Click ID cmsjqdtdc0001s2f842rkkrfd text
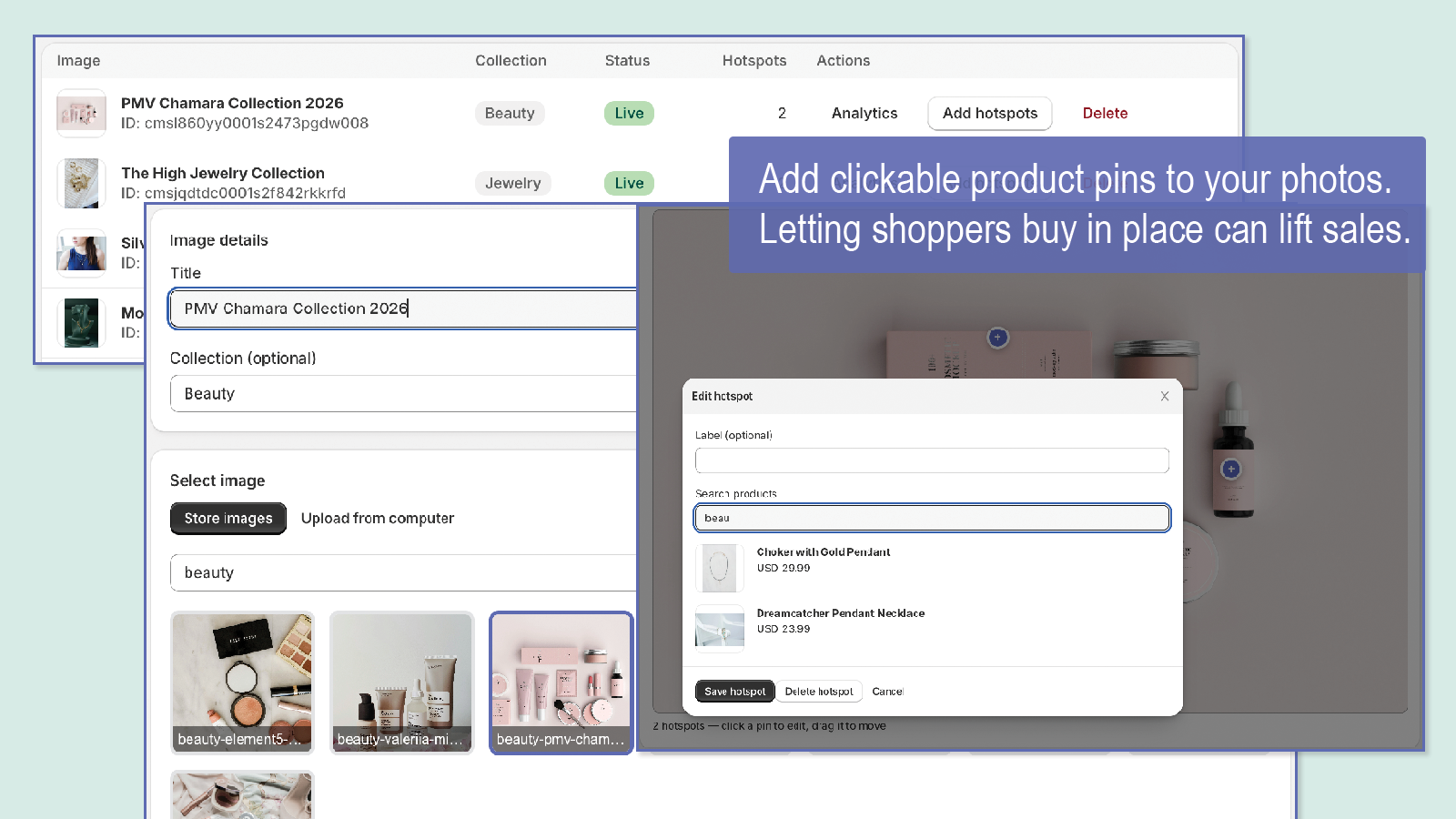Screen dimensions: 1456x819 pos(233,193)
